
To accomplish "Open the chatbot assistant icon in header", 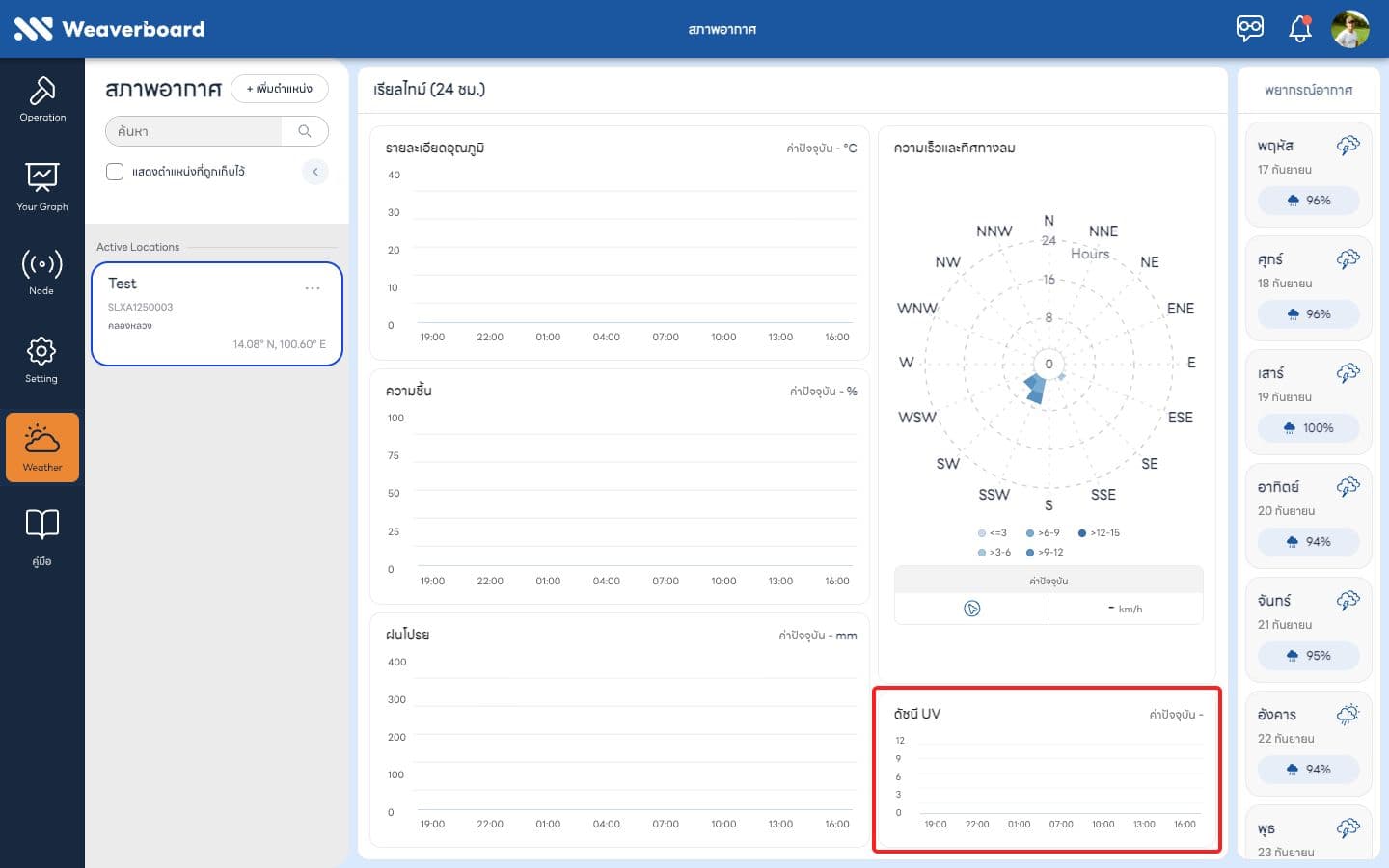I will coord(1250,28).
